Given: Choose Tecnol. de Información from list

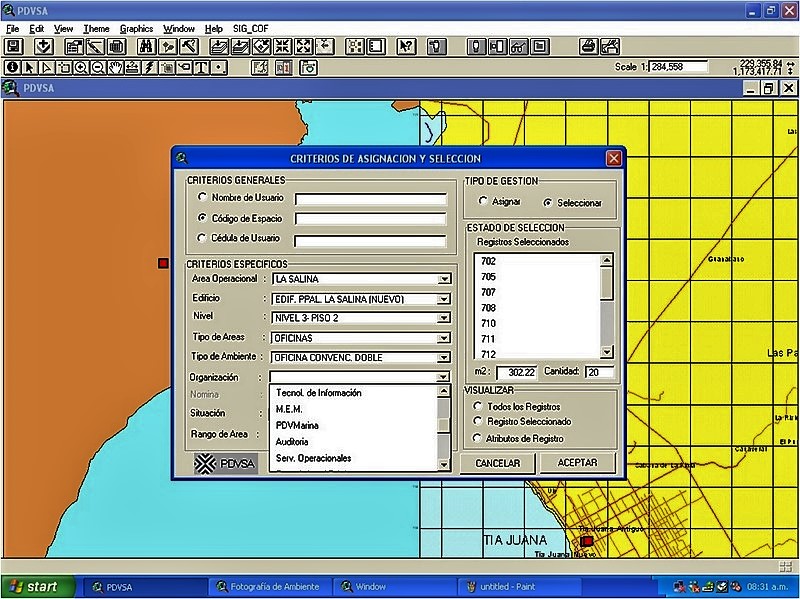Looking at the screenshot, I should (318, 393).
